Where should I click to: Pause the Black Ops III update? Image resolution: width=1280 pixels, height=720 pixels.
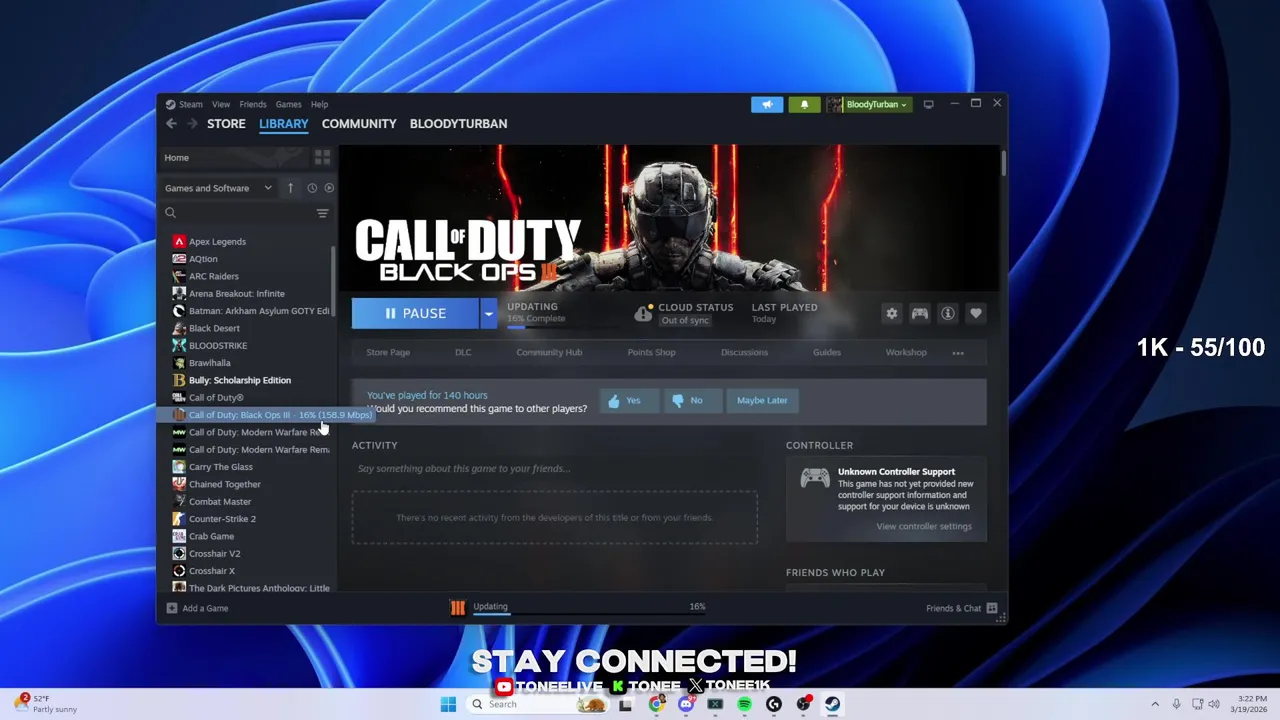[x=415, y=314]
